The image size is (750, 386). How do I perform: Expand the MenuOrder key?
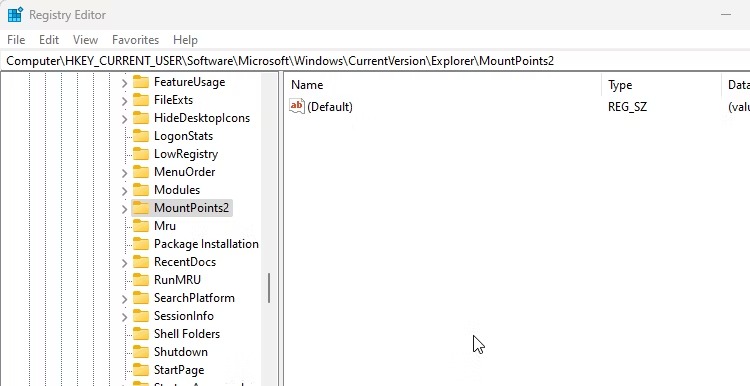point(124,173)
